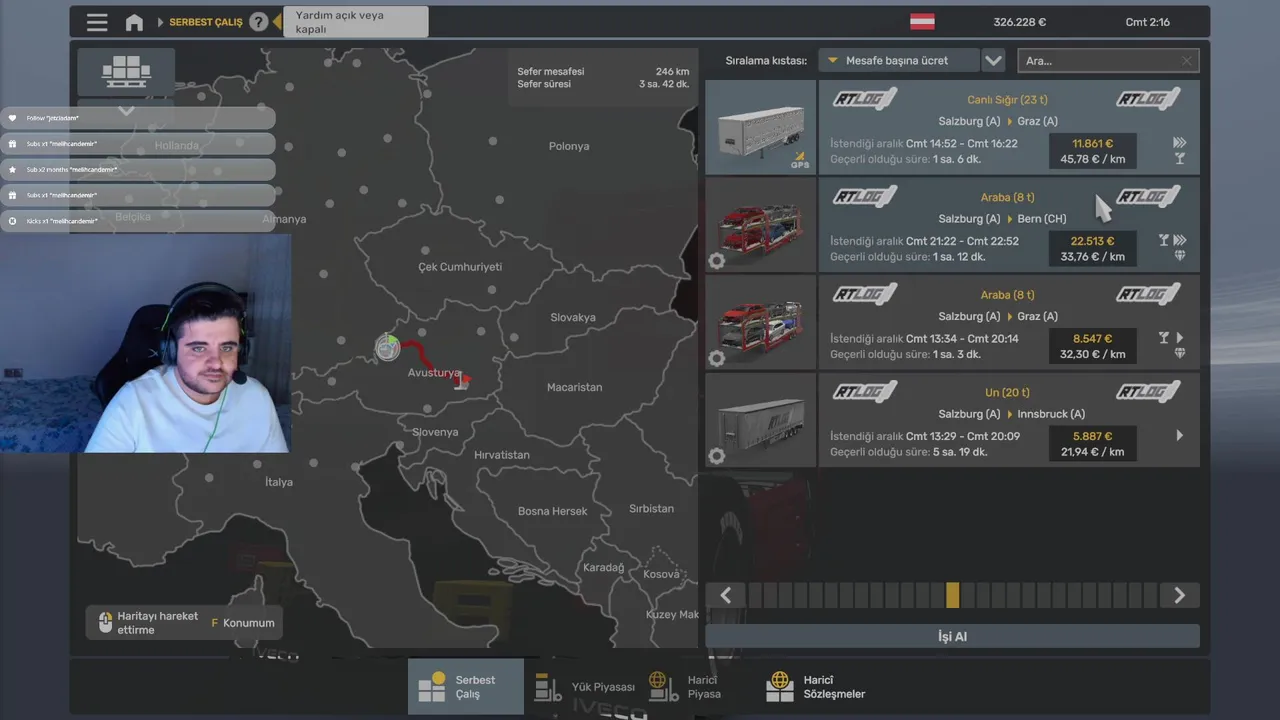The height and width of the screenshot is (720, 1280).
Task: Click the 5.887 € price box
Action: pos(1092,443)
